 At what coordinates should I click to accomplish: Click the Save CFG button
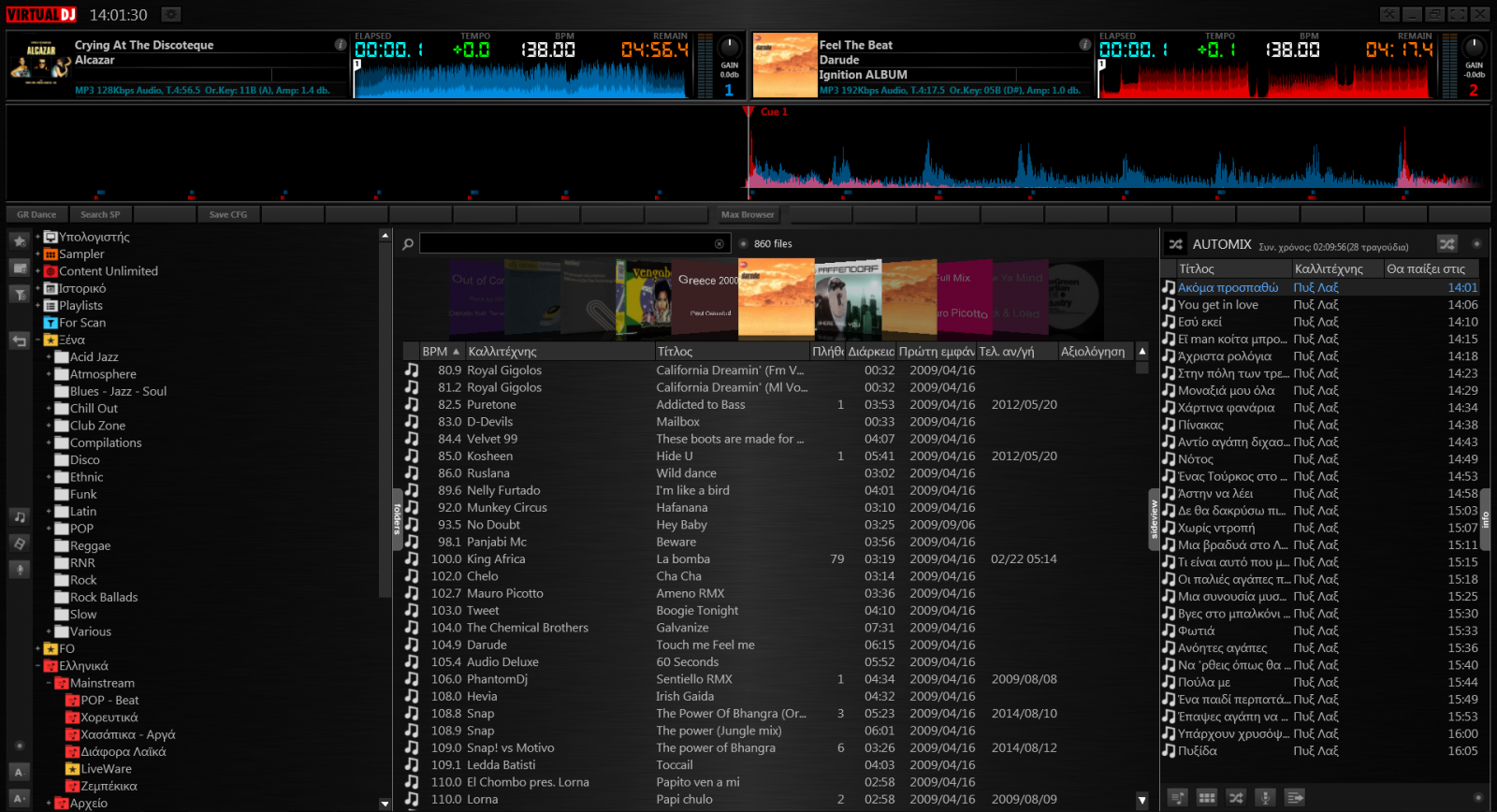(228, 215)
